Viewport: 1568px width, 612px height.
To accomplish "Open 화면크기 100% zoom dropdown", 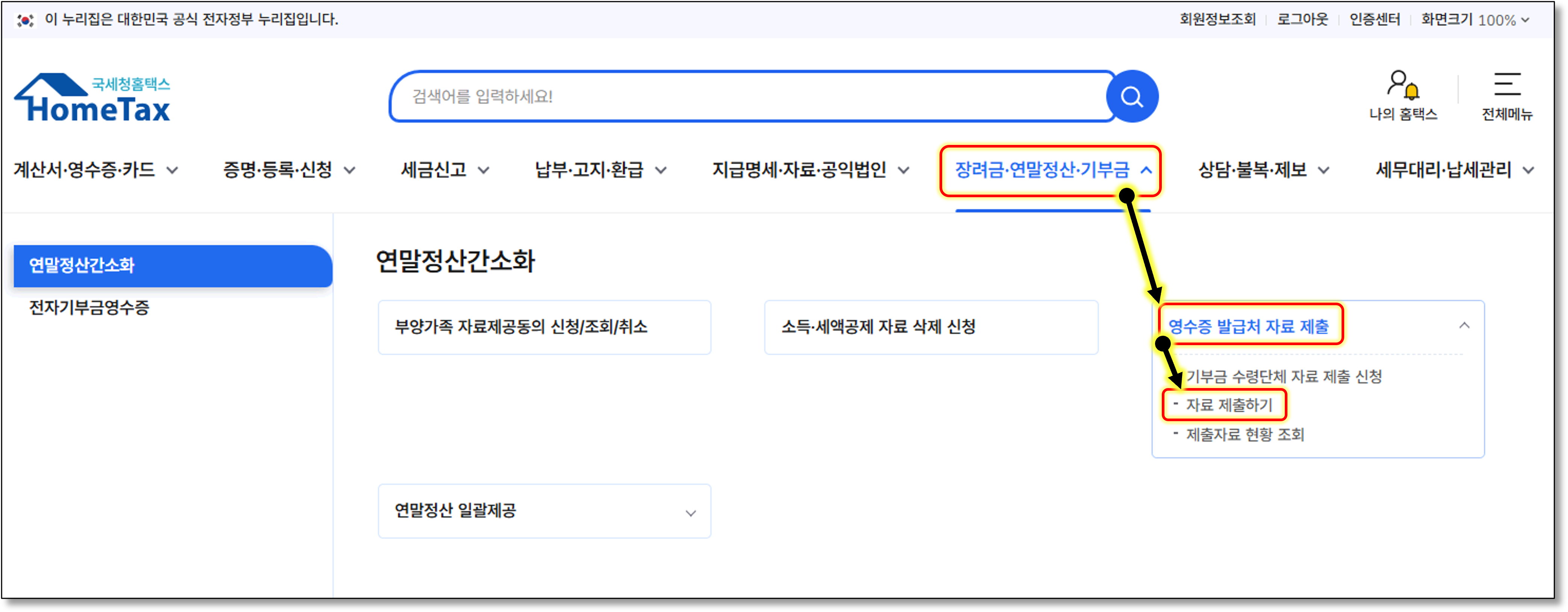I will [1503, 20].
